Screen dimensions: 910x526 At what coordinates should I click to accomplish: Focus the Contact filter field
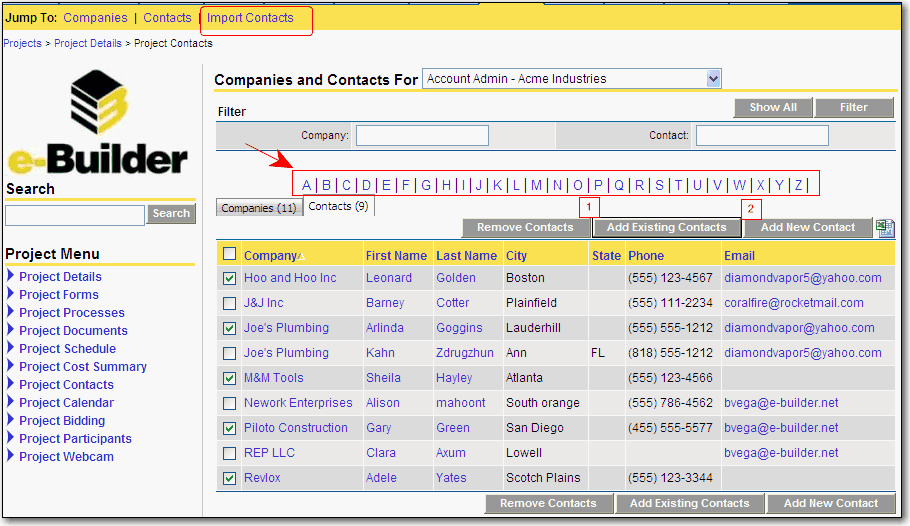point(762,135)
